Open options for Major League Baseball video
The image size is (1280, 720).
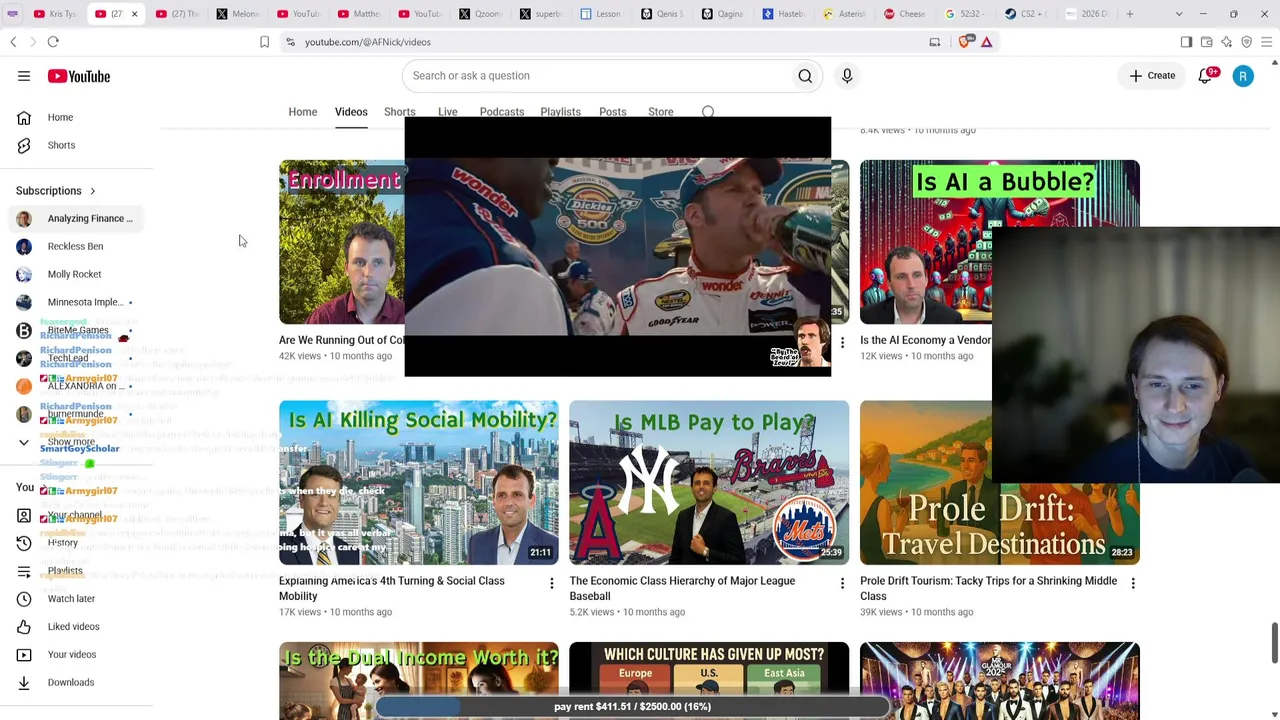click(842, 583)
